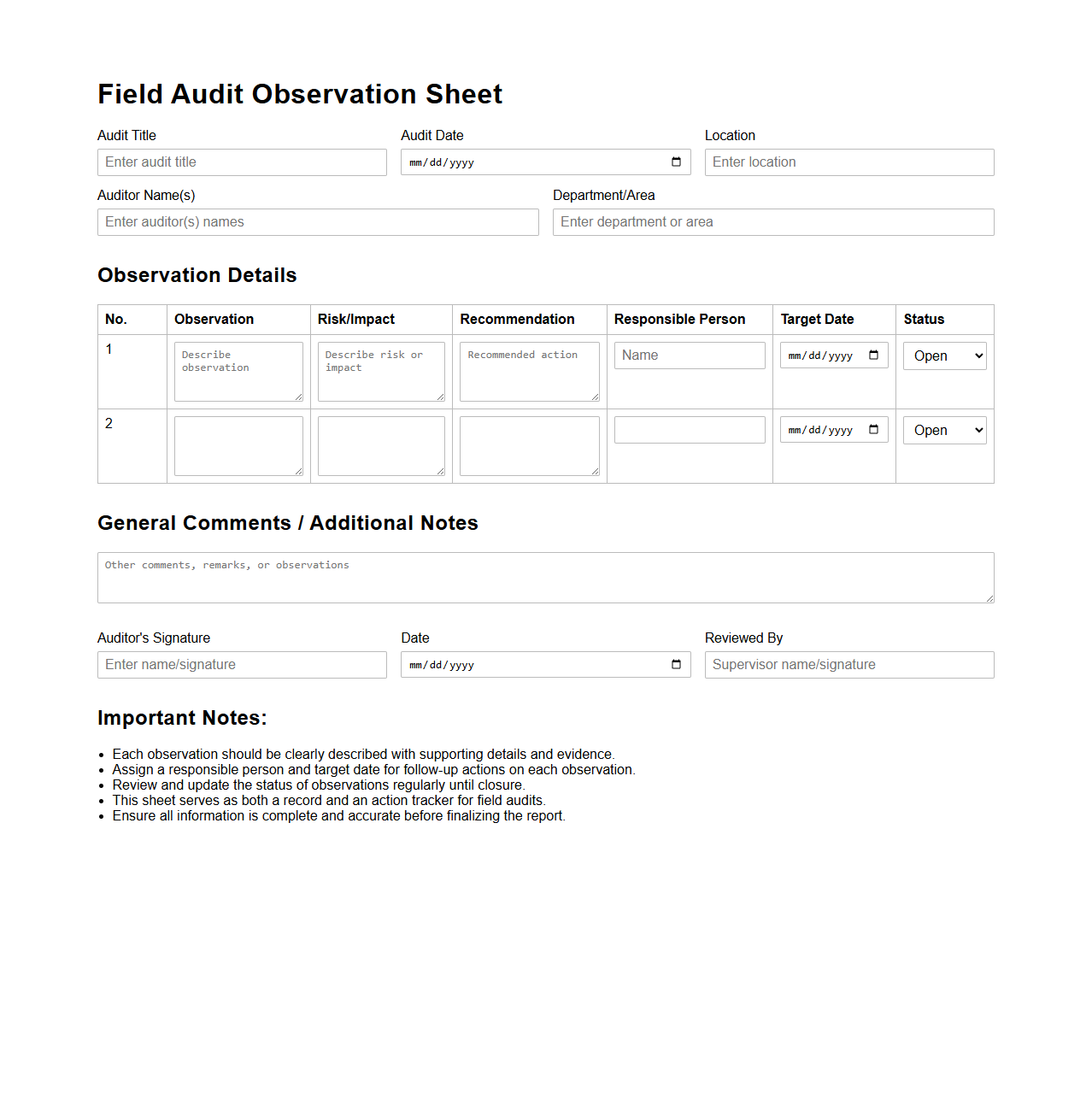This screenshot has width=1092, height=1111.
Task: Focus the Location input field
Action: [x=848, y=162]
